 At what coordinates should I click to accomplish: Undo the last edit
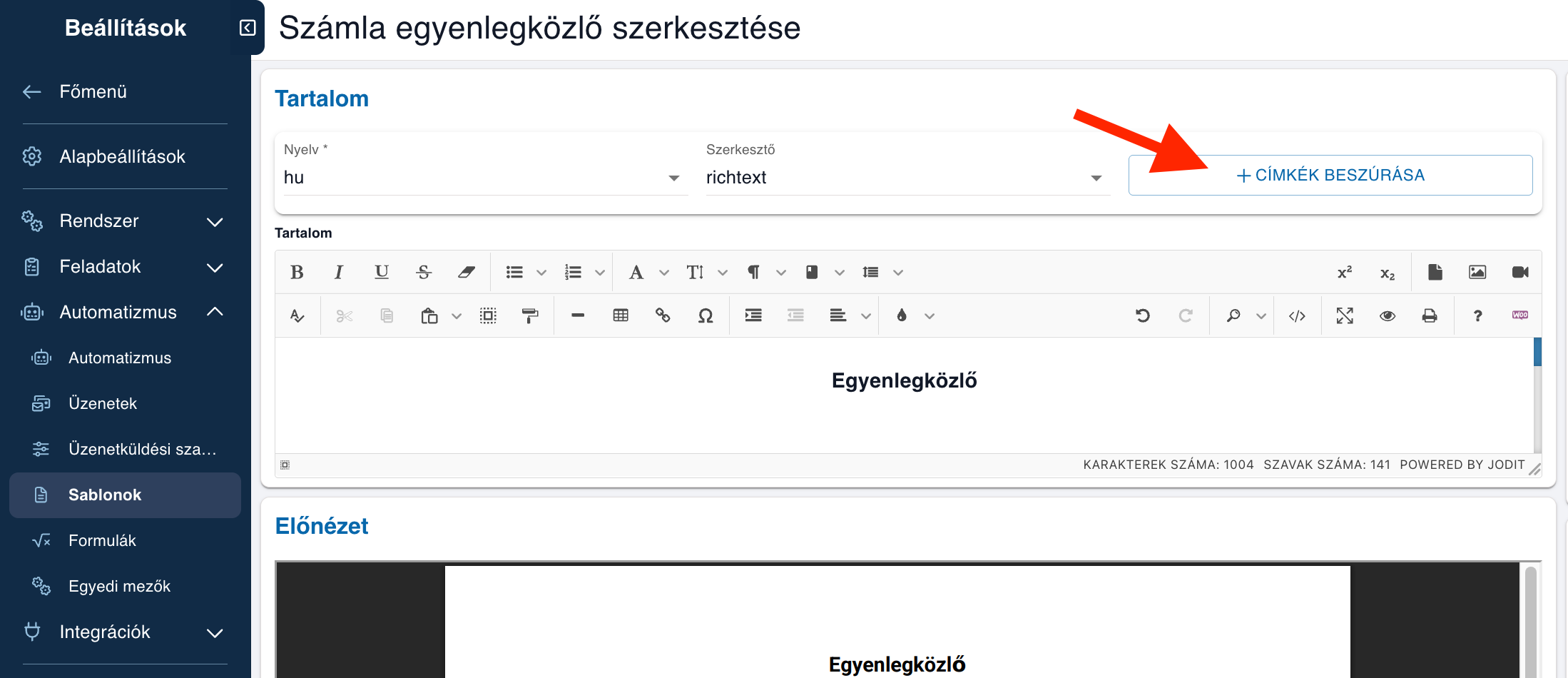1143,315
